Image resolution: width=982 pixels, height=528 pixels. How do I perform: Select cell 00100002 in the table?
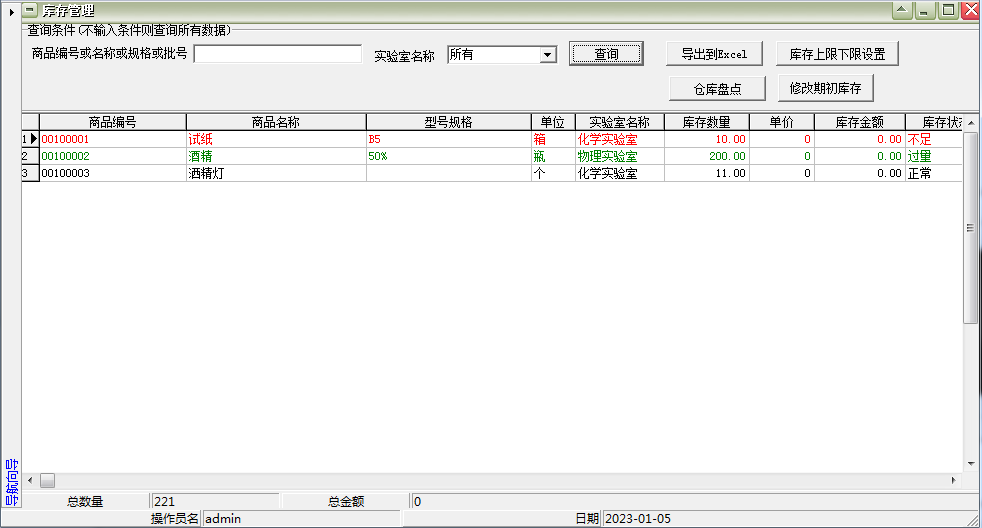pos(113,156)
